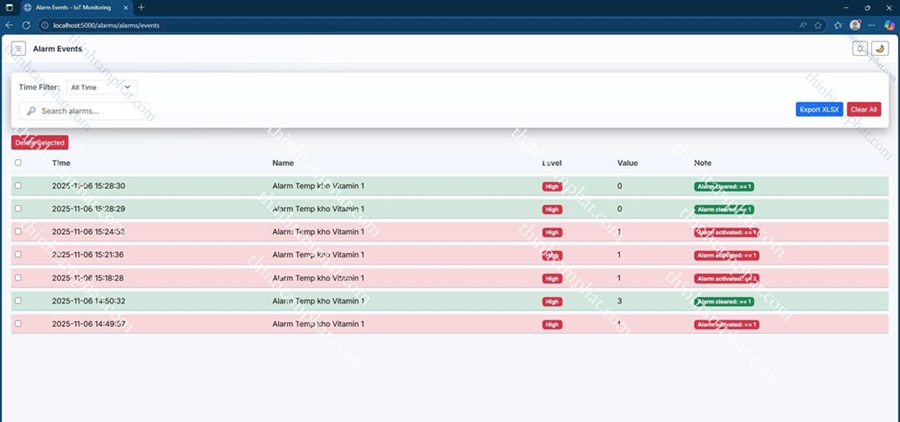The image size is (900, 422).
Task: Check the 14:50:32 alarm row checkbox
Action: (18, 301)
